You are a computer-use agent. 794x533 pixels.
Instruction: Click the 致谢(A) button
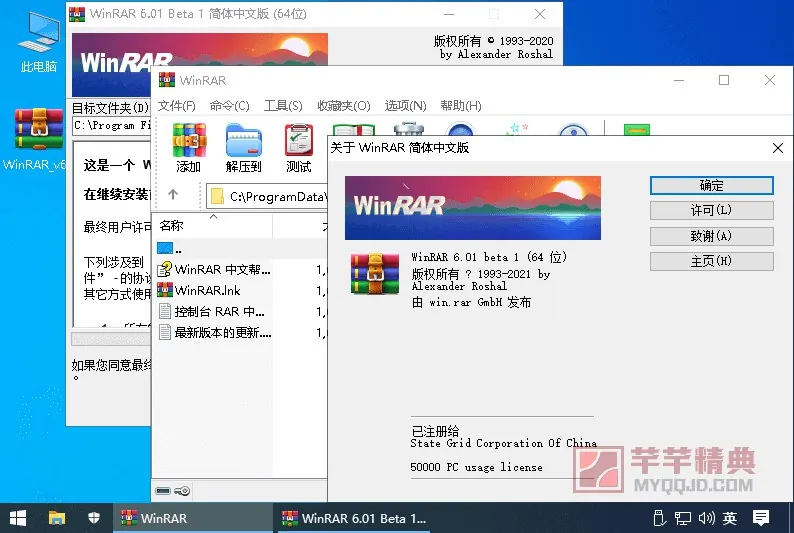(x=711, y=236)
